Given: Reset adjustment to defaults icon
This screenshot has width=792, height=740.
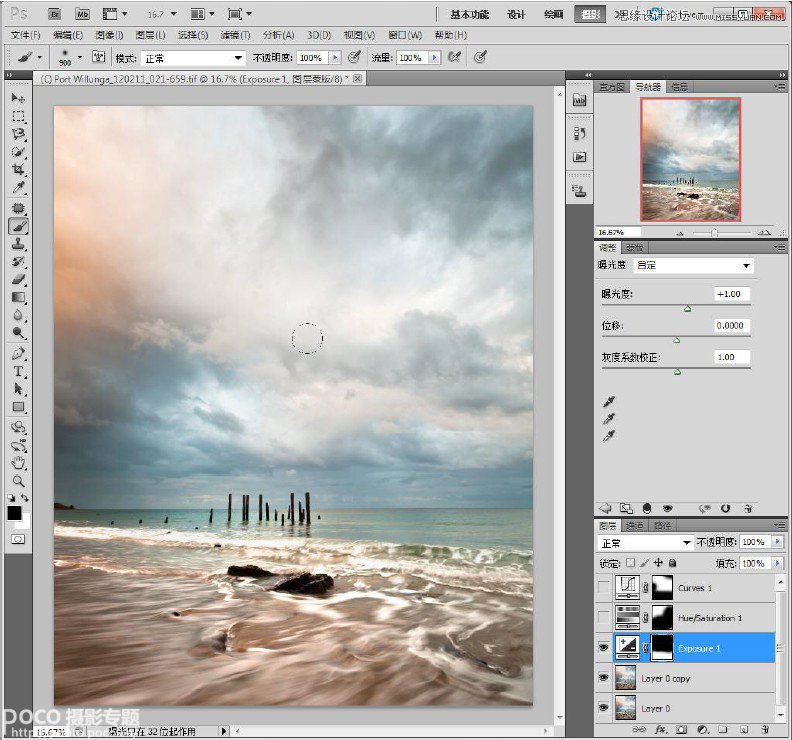Looking at the screenshot, I should click(x=725, y=508).
